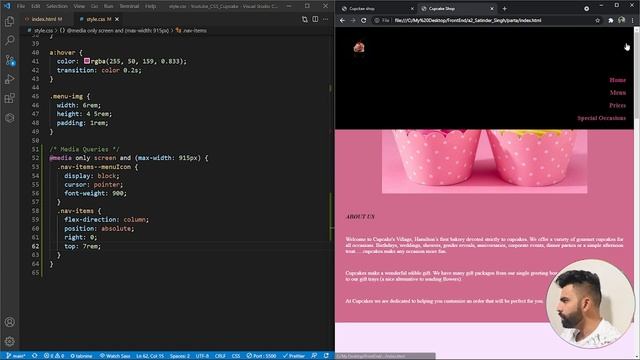Change the CSS language mode in status bar
This screenshot has height=360, width=640.
[236, 356]
